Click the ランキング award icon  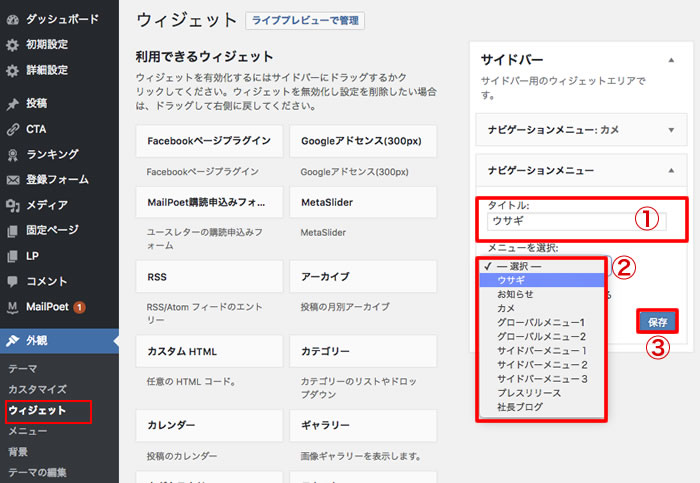coord(12,154)
